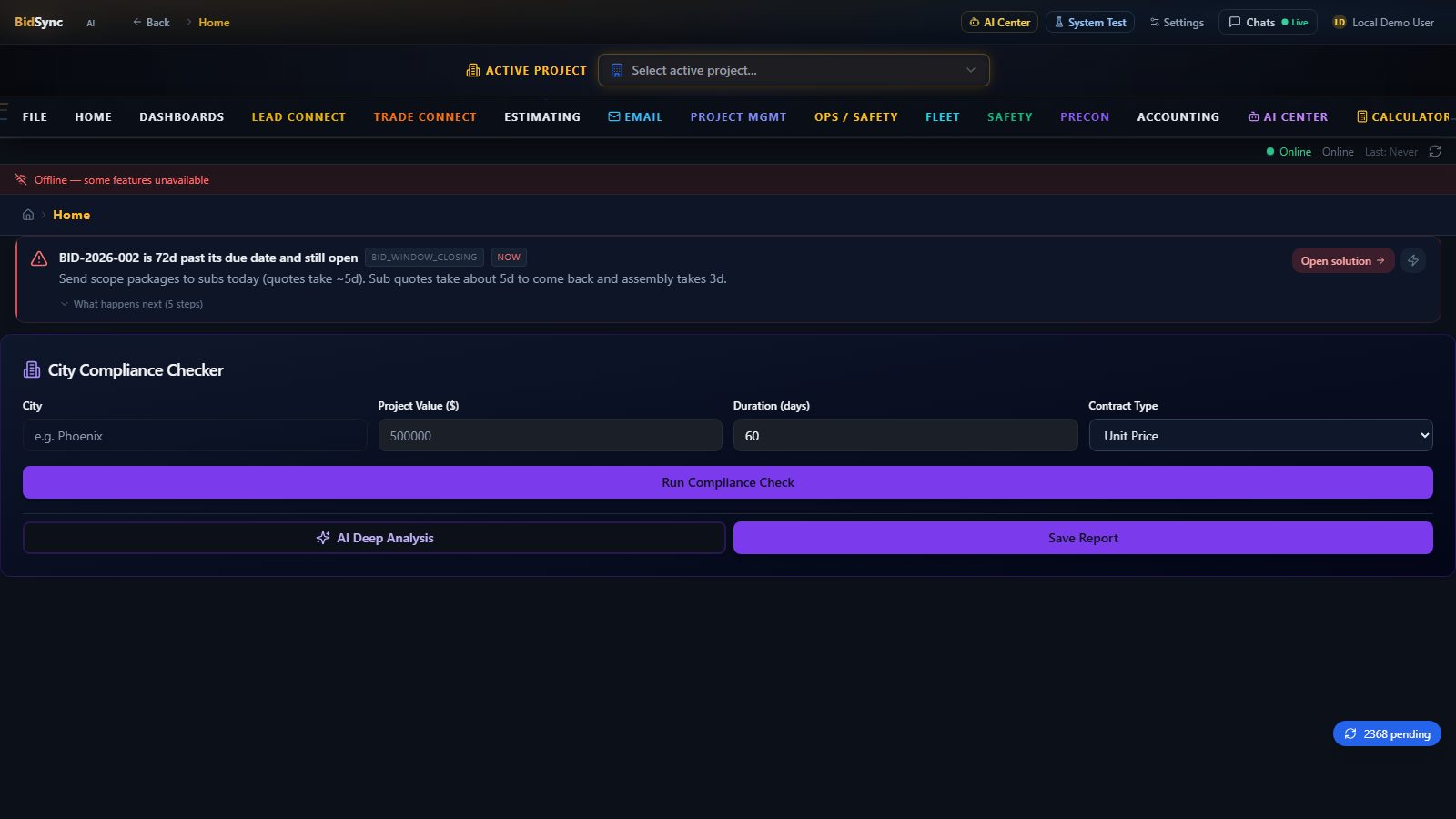The width and height of the screenshot is (1456, 819).
Task: Open Settings
Action: pos(1177,22)
